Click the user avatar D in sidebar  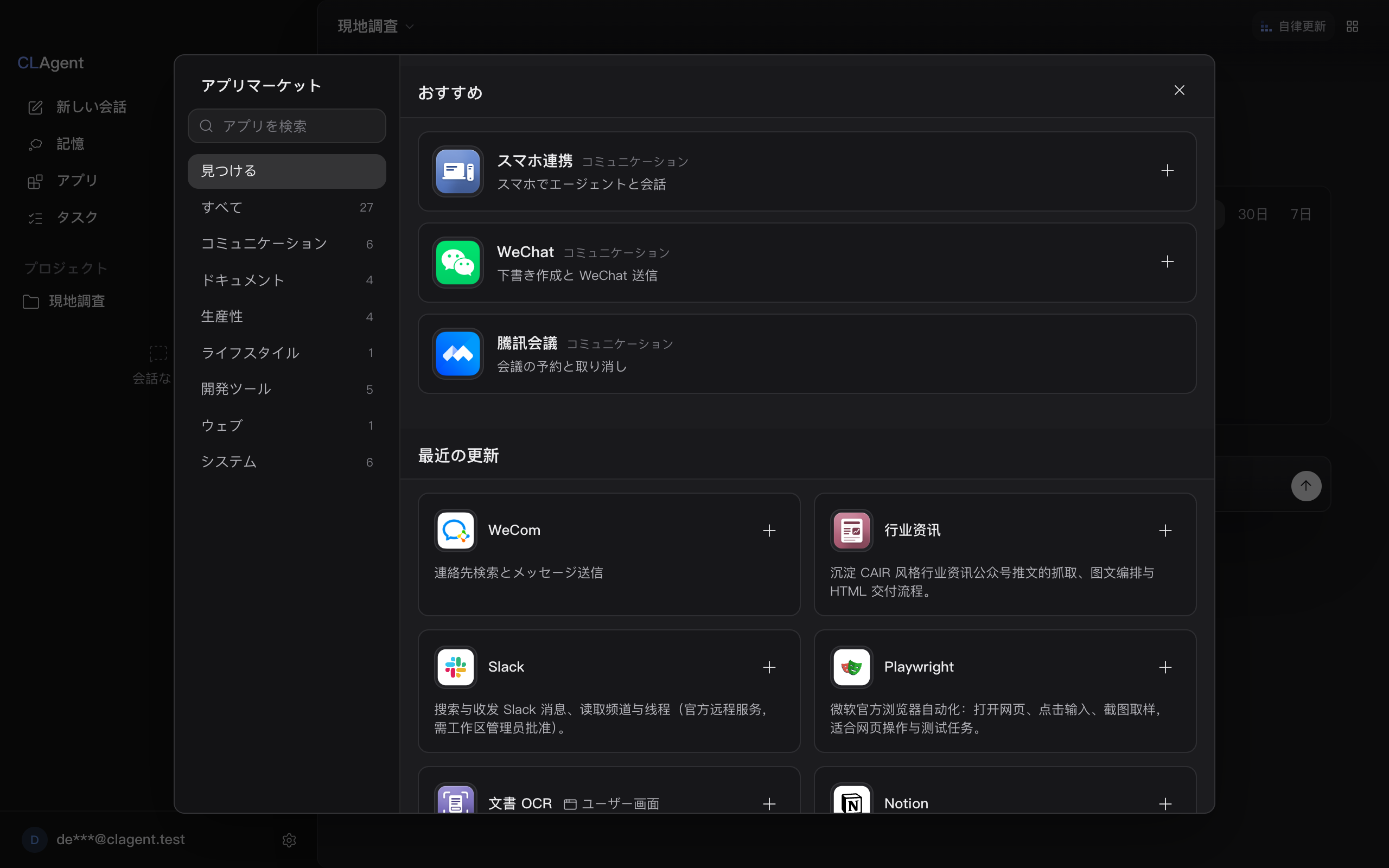pos(34,840)
